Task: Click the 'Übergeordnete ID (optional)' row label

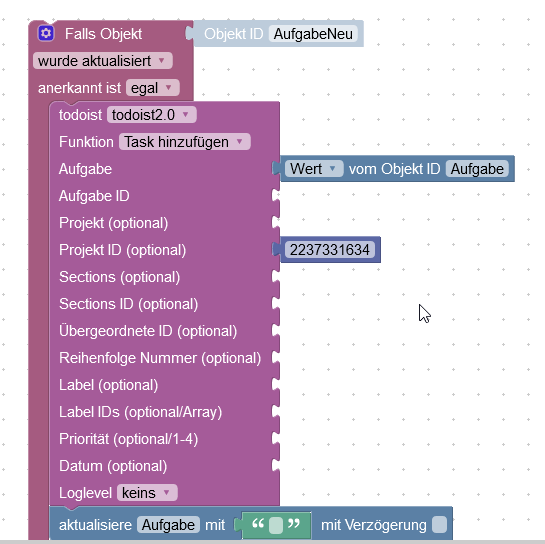Action: click(x=148, y=331)
